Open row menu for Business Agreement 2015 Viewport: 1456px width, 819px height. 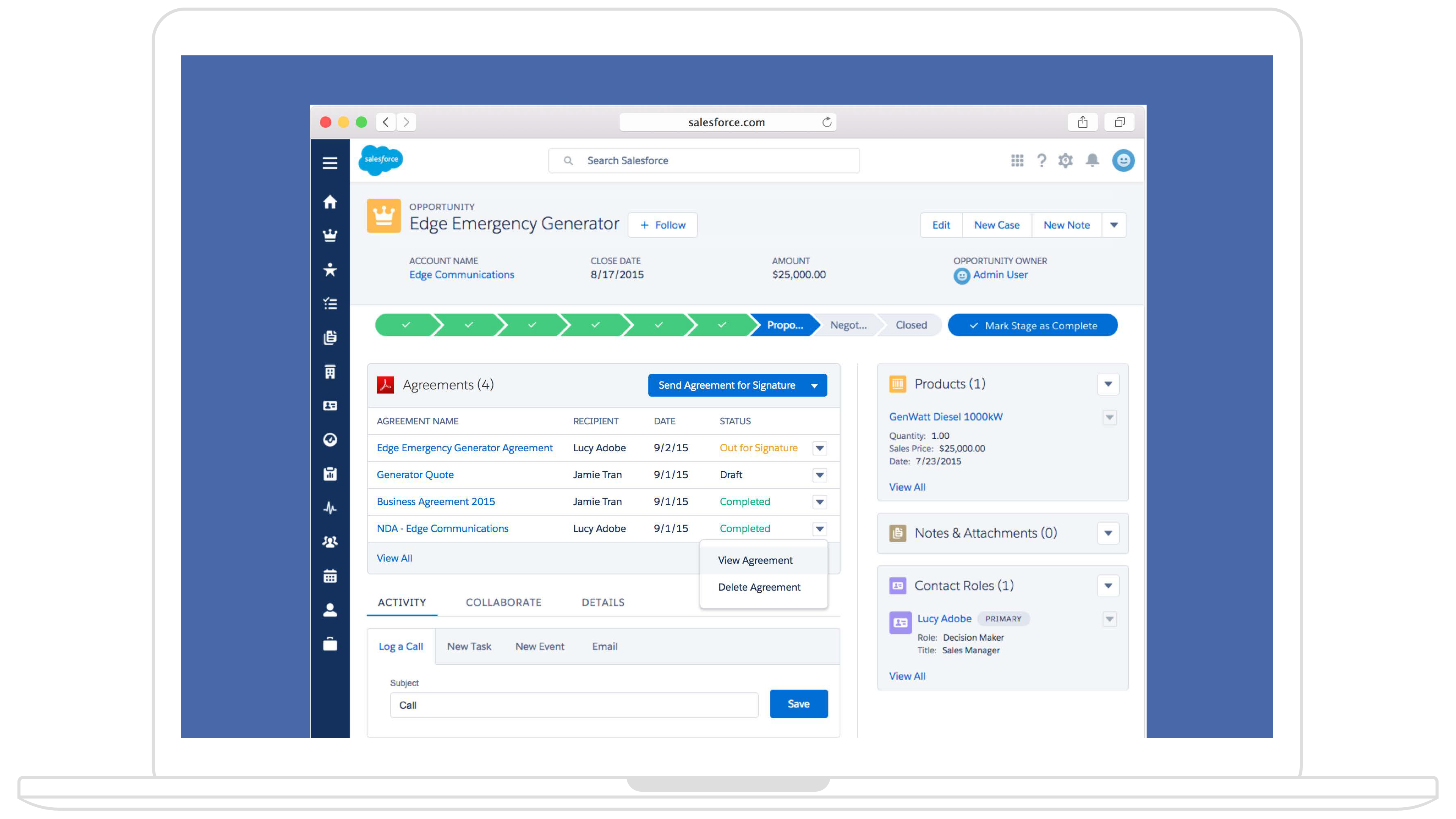(819, 502)
